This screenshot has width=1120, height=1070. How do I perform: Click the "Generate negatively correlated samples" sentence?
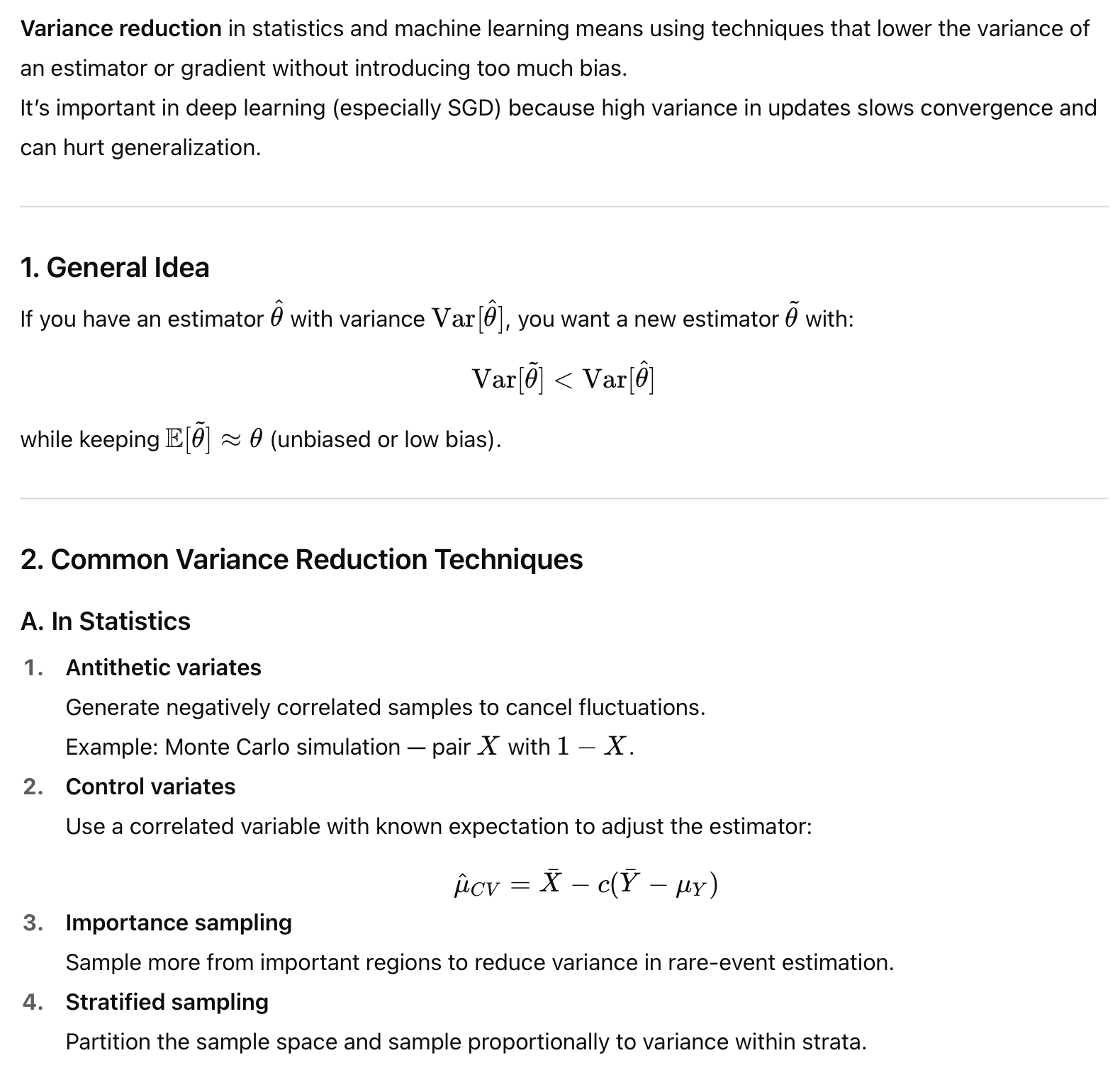pyautogui.click(x=385, y=707)
